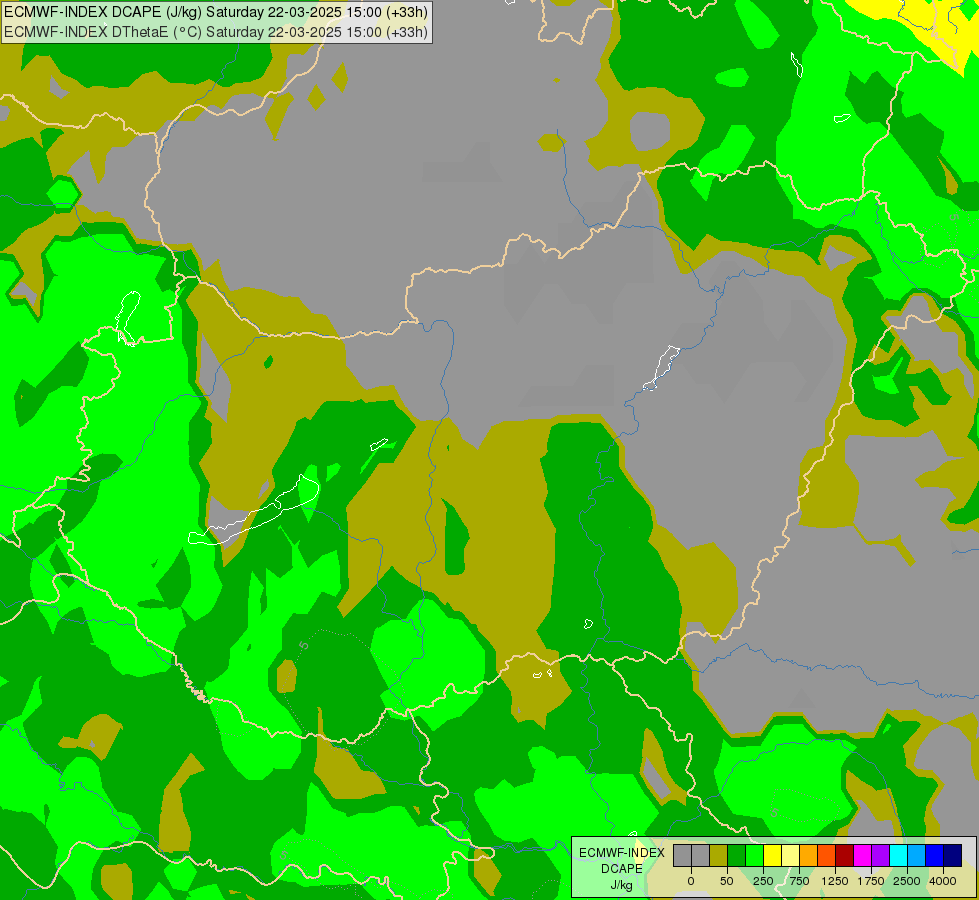
Task: Click the legend value 1250
Action: tap(835, 881)
